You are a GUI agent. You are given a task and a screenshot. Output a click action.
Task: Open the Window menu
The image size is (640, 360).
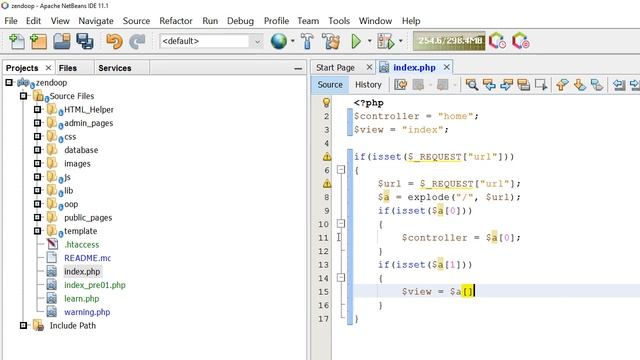coord(375,21)
